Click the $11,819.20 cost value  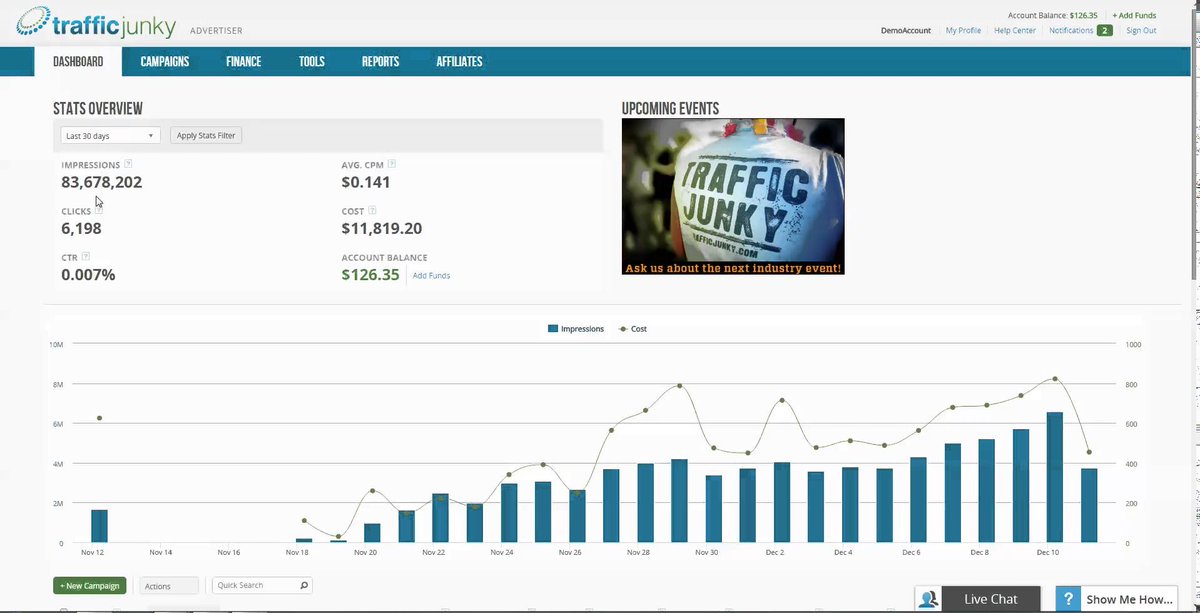pos(382,228)
